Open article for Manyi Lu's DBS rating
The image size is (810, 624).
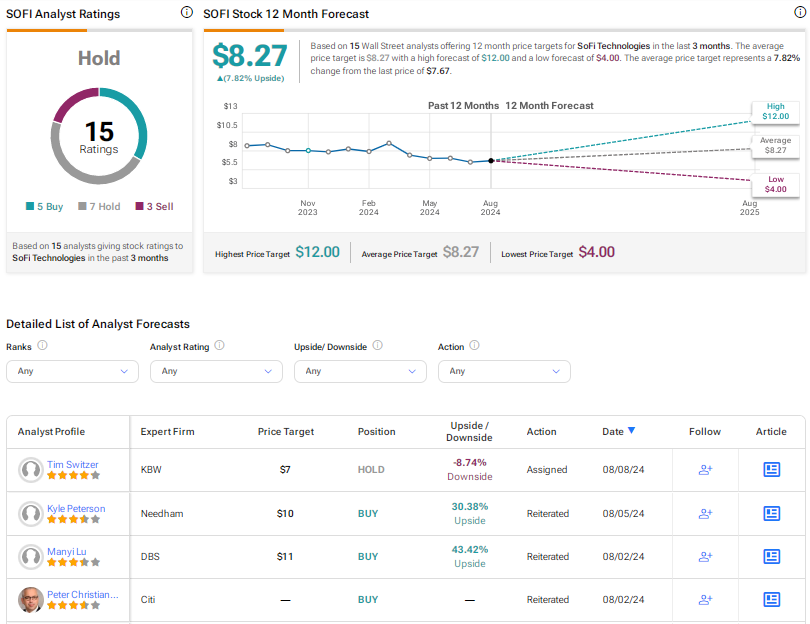[771, 556]
